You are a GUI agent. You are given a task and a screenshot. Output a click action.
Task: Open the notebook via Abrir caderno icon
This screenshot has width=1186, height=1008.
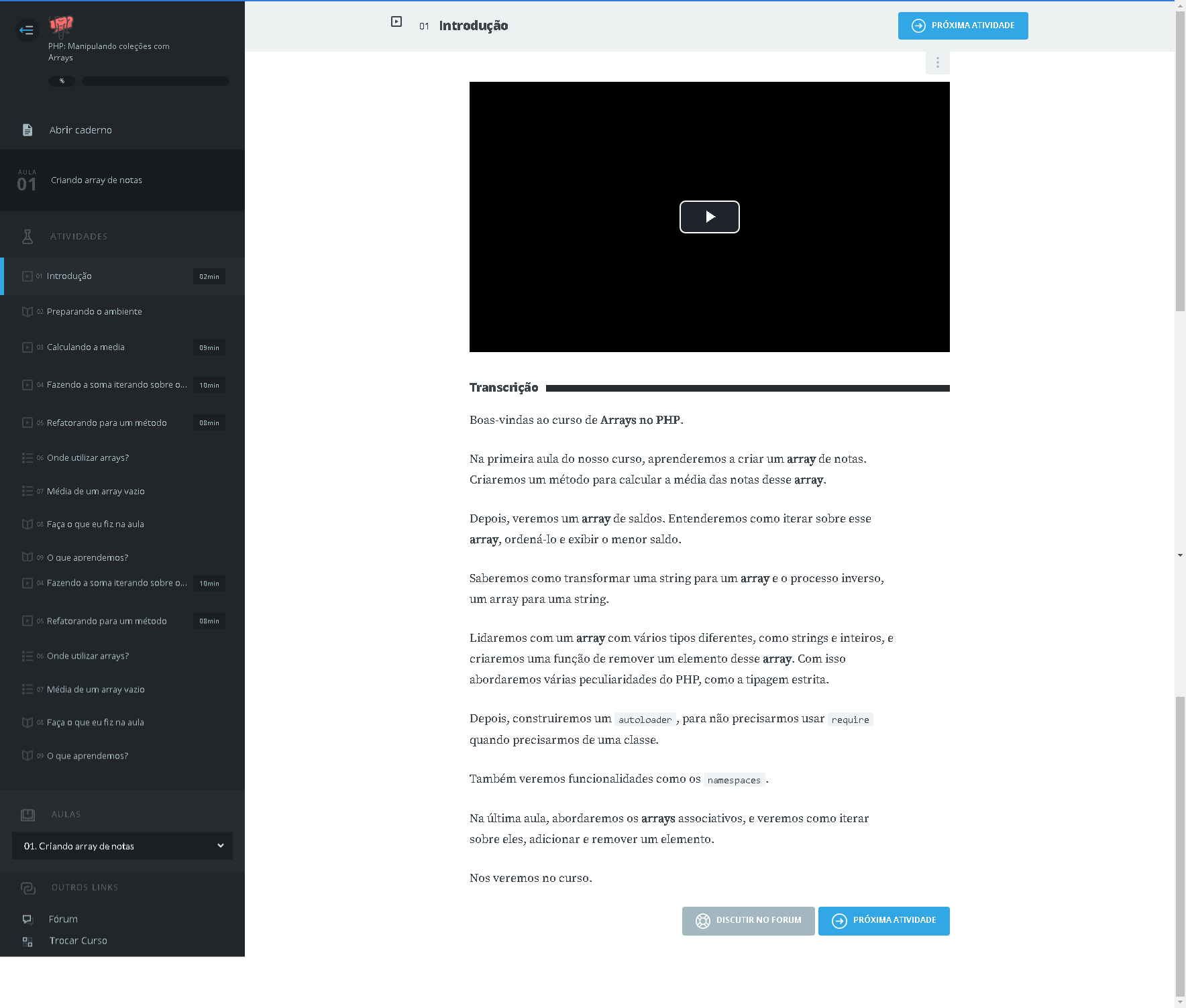coord(28,130)
